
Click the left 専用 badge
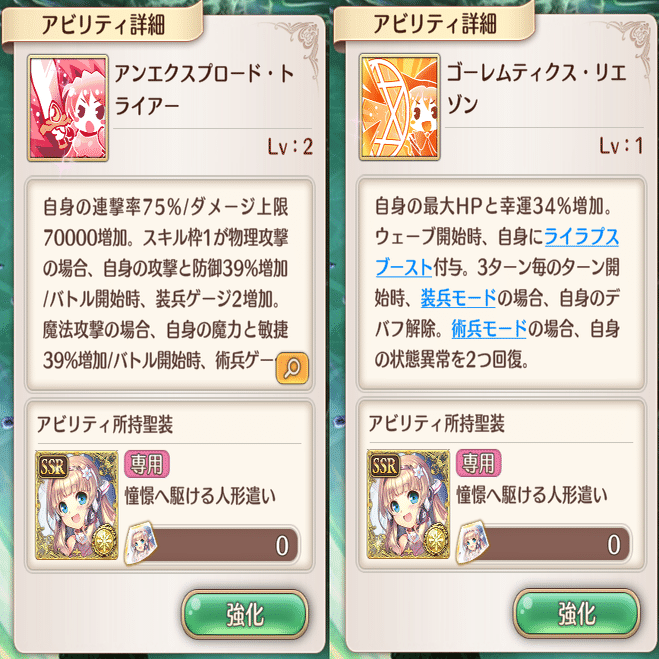pyautogui.click(x=147, y=464)
